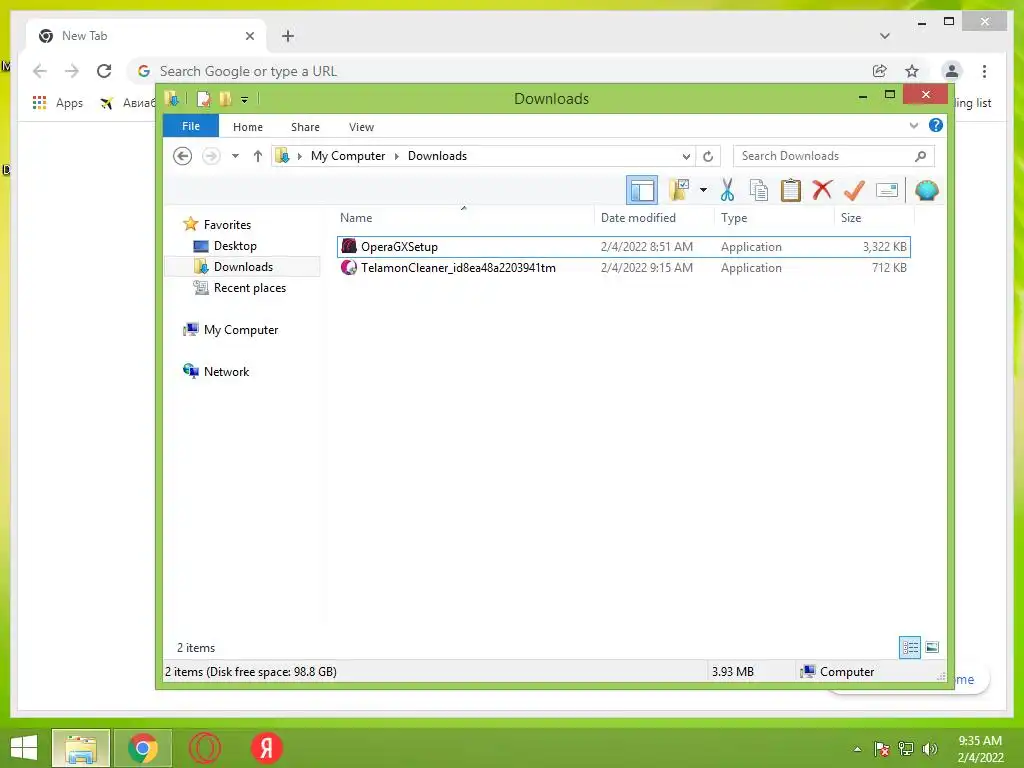Sort files by Type column

click(734, 218)
